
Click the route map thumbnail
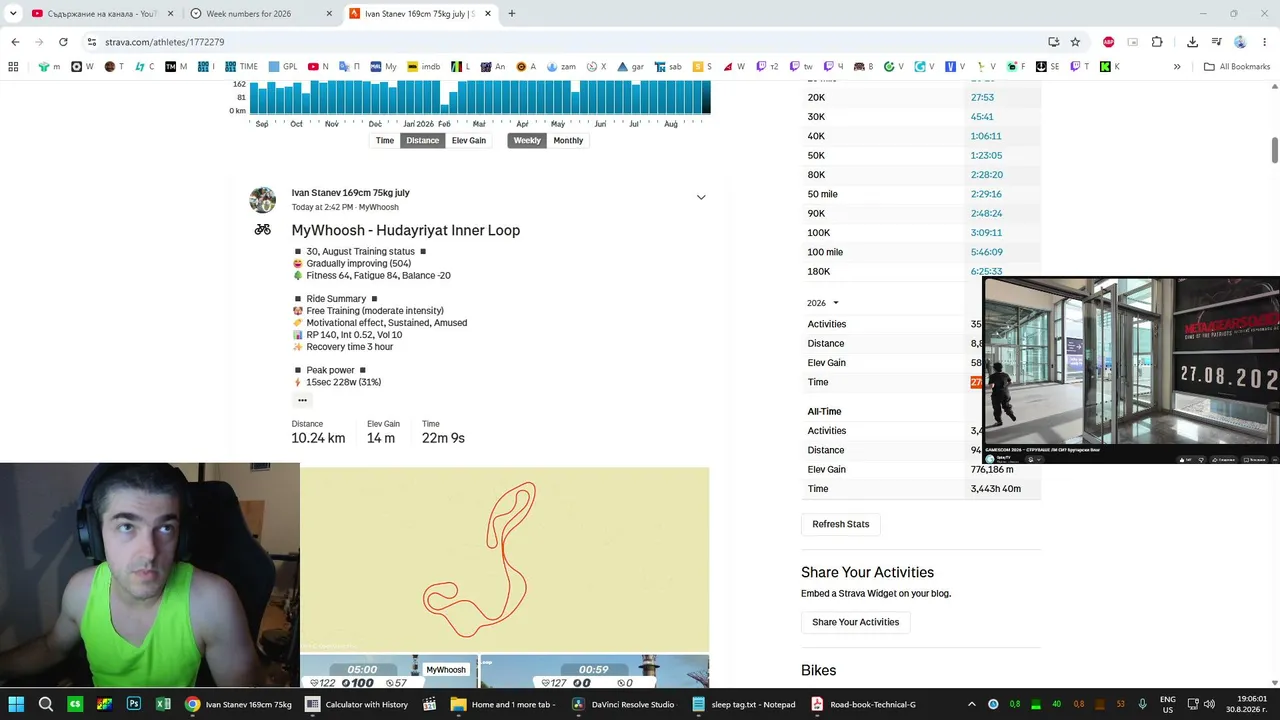[x=505, y=559]
